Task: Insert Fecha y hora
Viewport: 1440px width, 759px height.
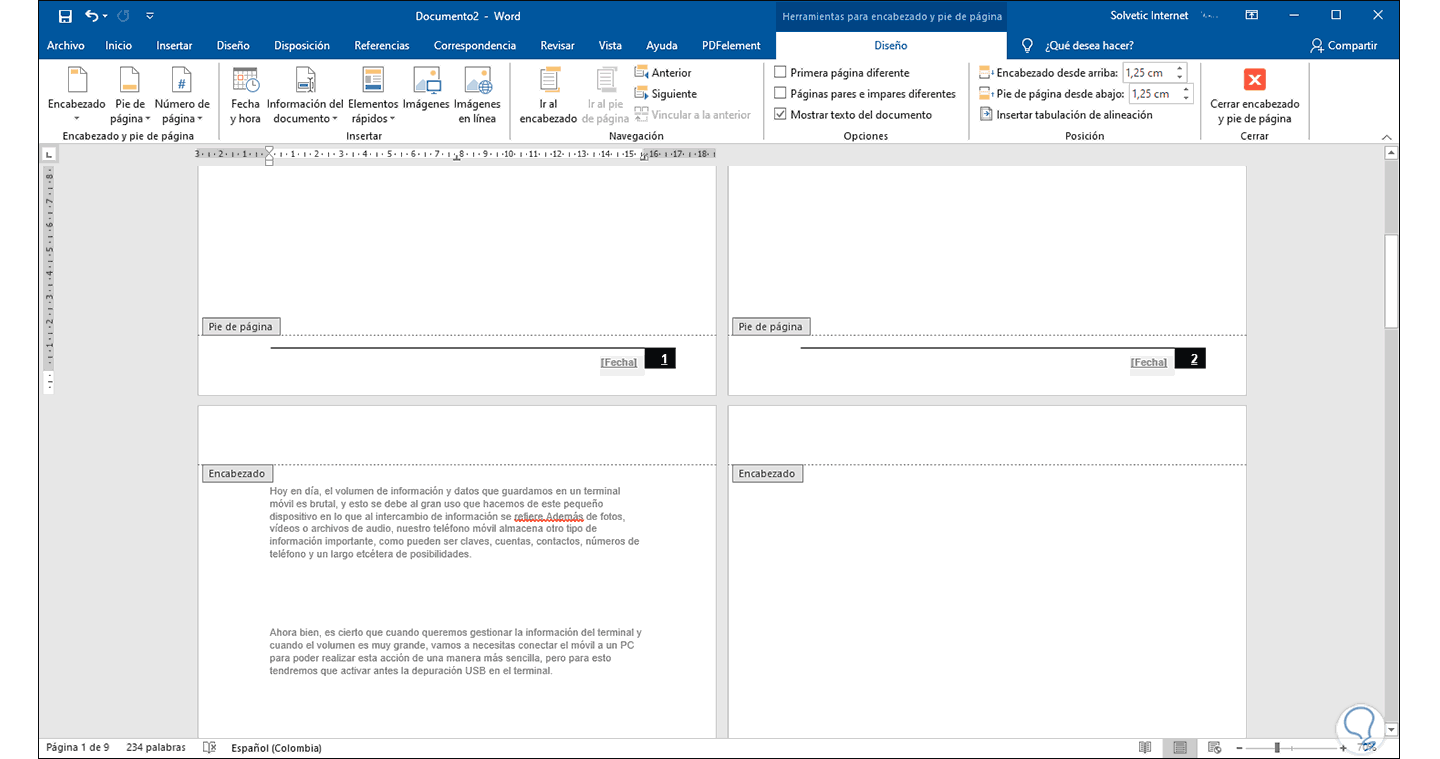Action: [245, 95]
